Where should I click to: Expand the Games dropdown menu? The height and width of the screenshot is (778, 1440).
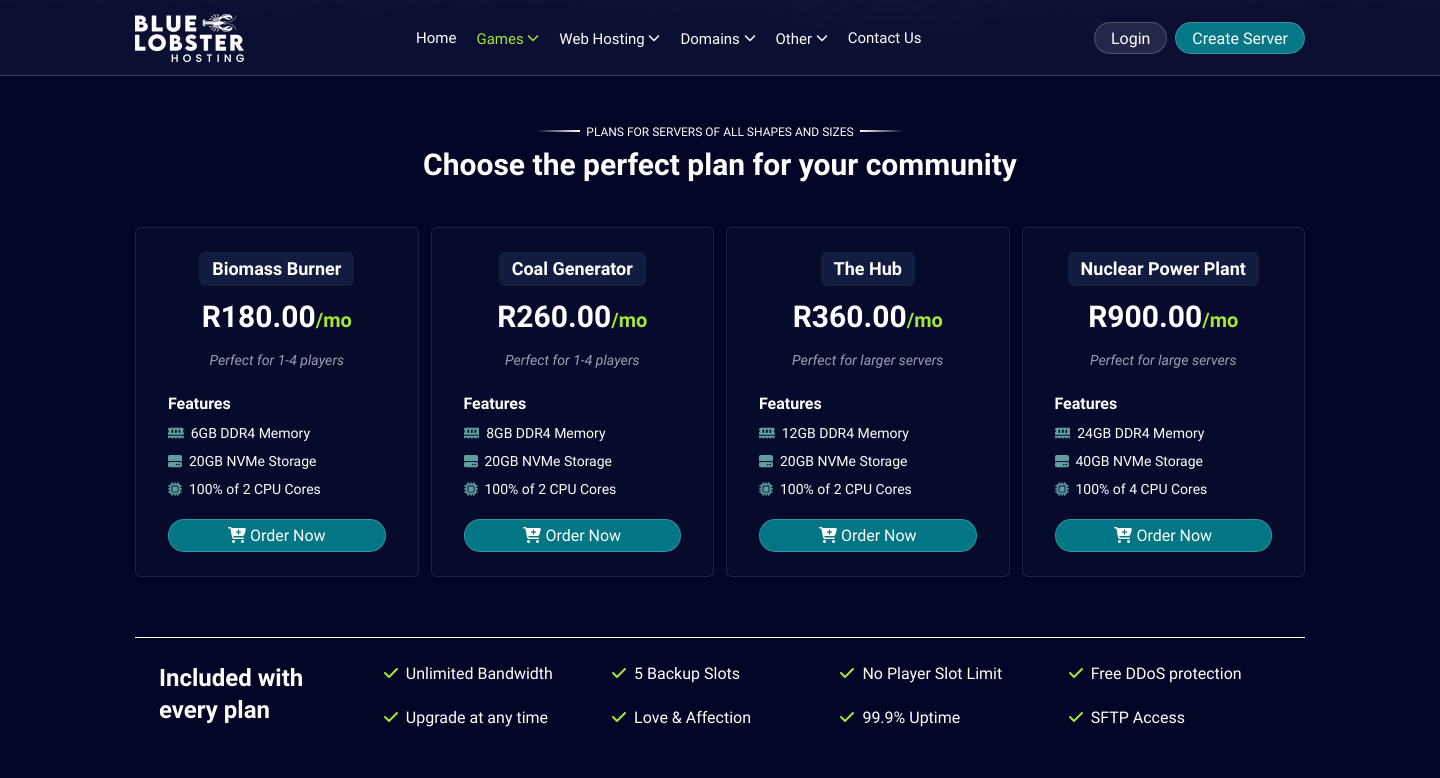coord(507,38)
